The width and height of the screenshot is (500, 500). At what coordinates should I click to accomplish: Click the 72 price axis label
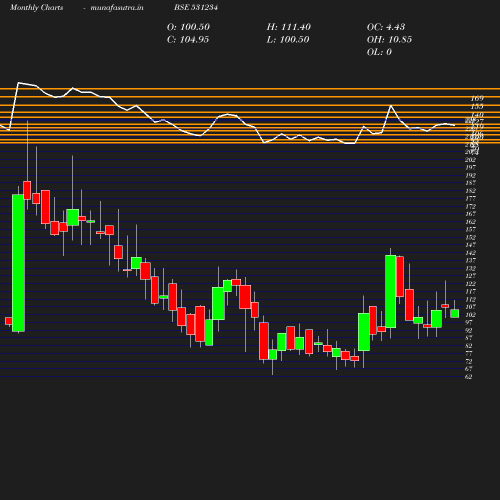click(469, 361)
